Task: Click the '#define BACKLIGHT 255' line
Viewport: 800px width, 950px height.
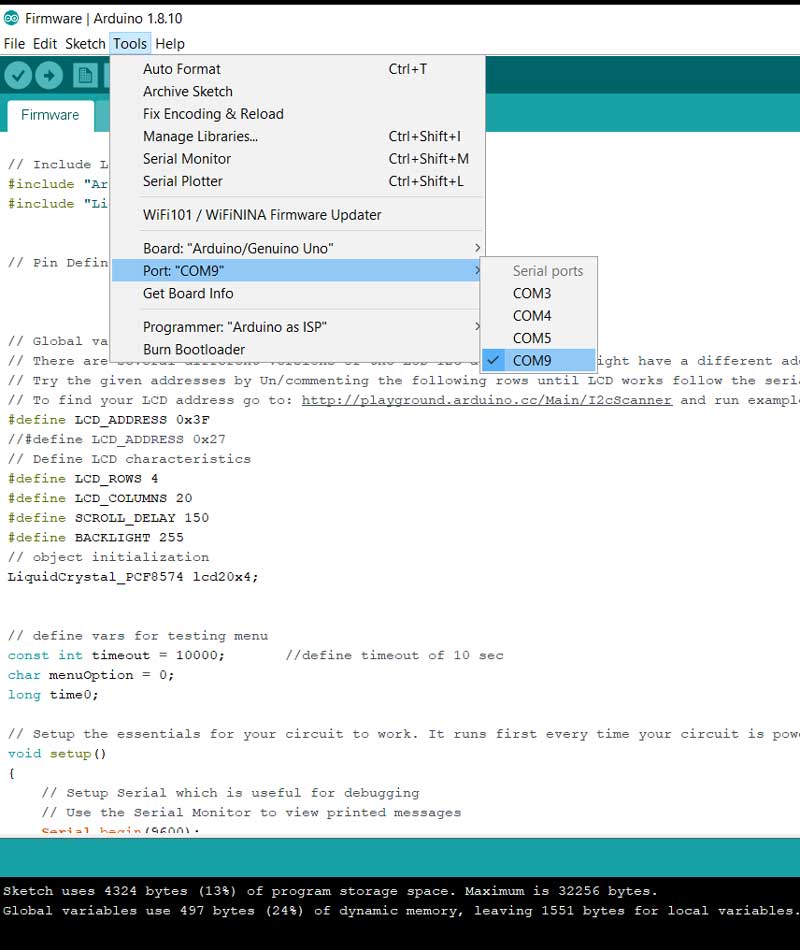Action: [96, 537]
